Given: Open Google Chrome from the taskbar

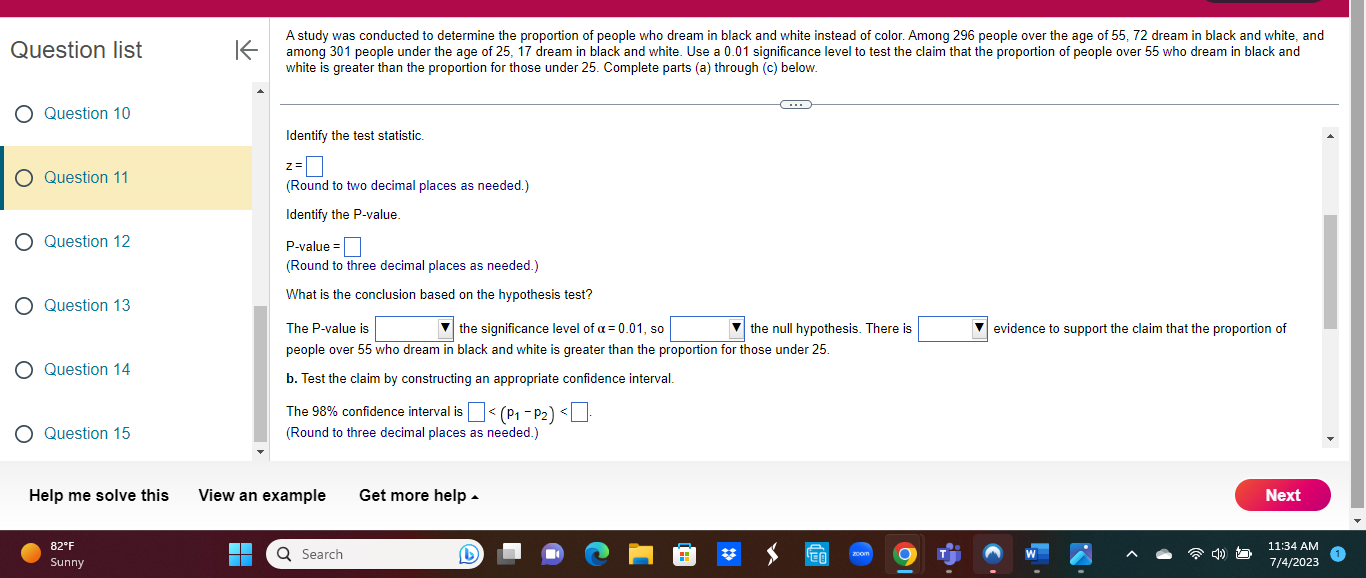Looking at the screenshot, I should pos(904,553).
